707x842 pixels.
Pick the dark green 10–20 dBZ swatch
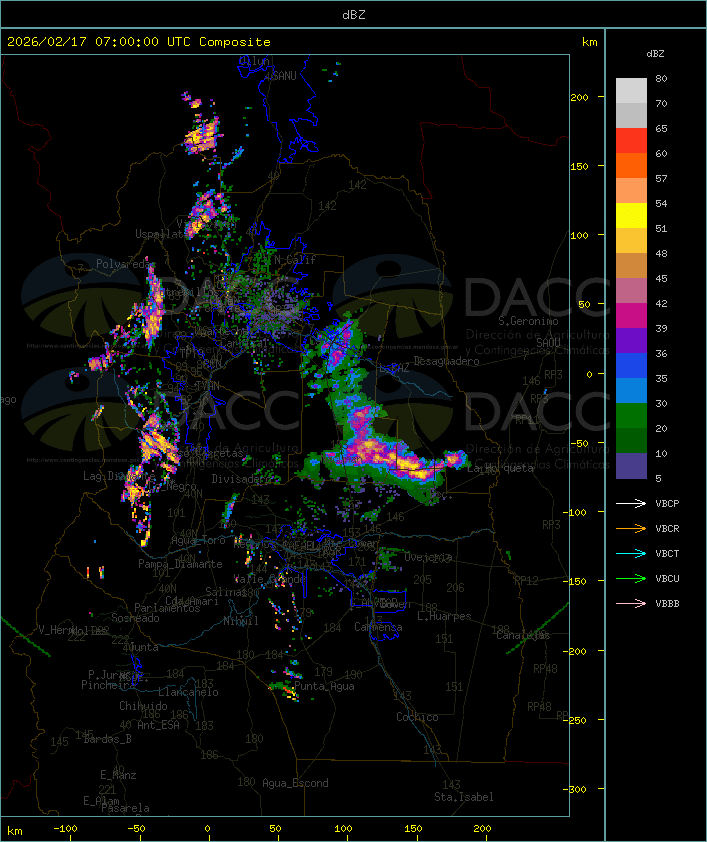pos(631,441)
